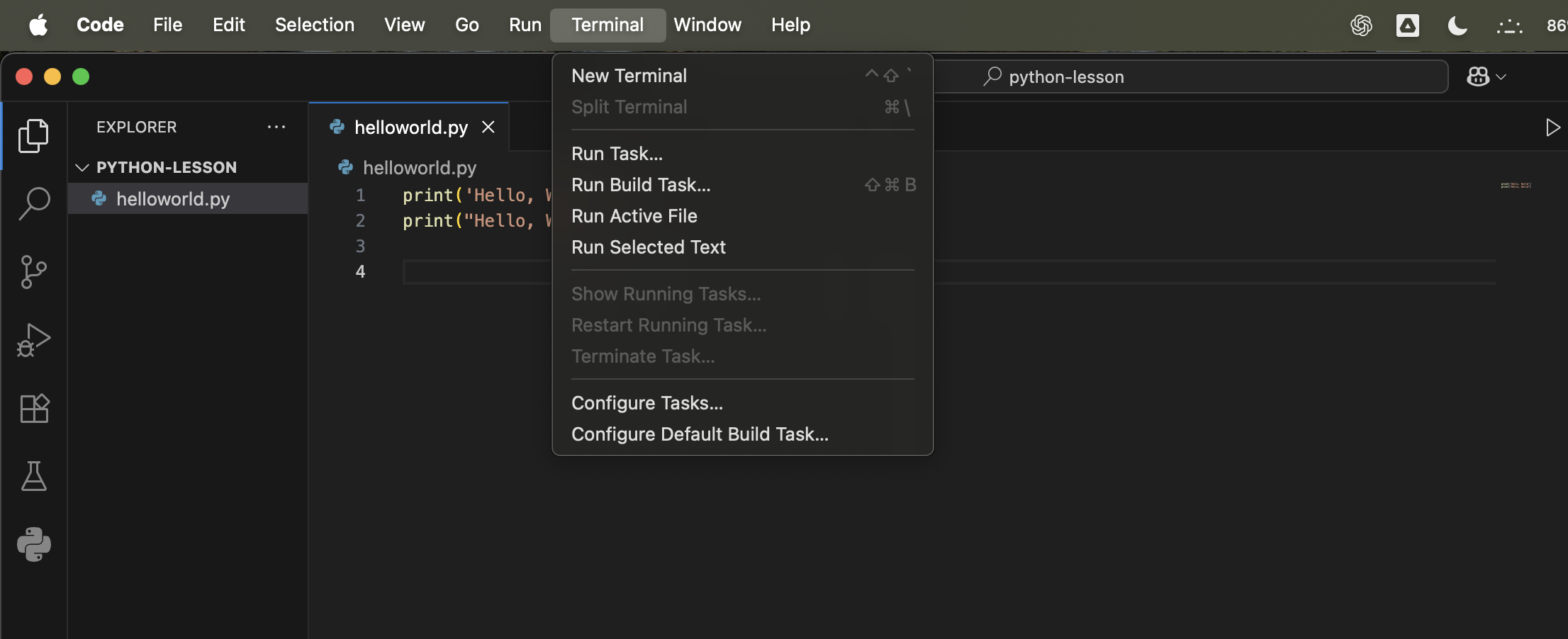Click the triangle app menu bar icon
Viewport: 1568px width, 639px height.
(1408, 26)
